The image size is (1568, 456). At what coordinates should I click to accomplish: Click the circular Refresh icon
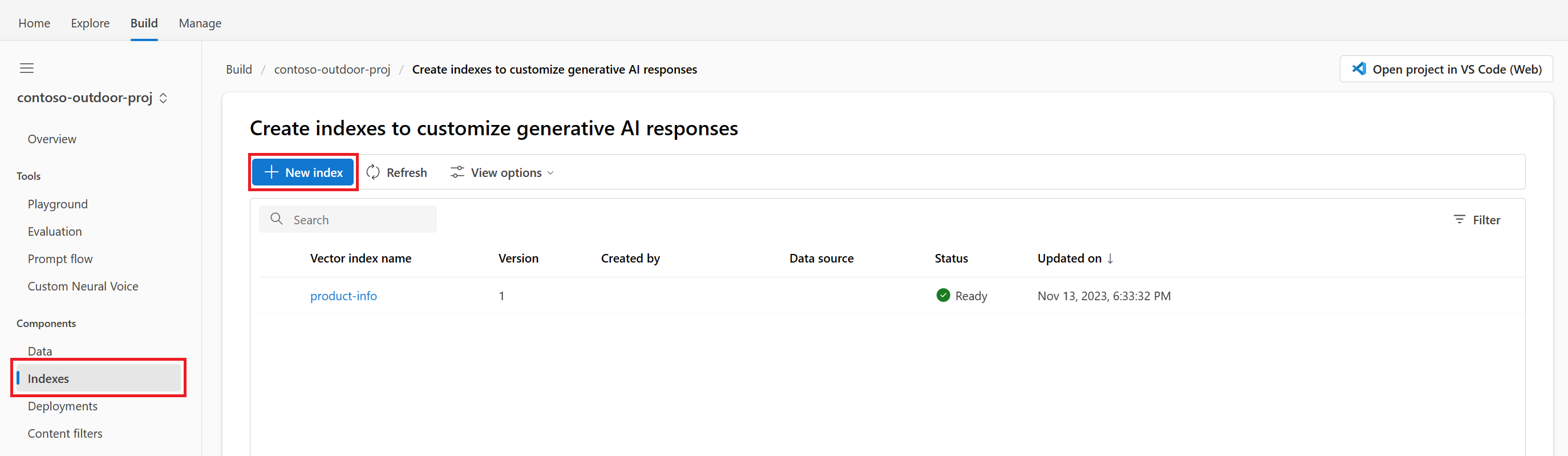(373, 172)
